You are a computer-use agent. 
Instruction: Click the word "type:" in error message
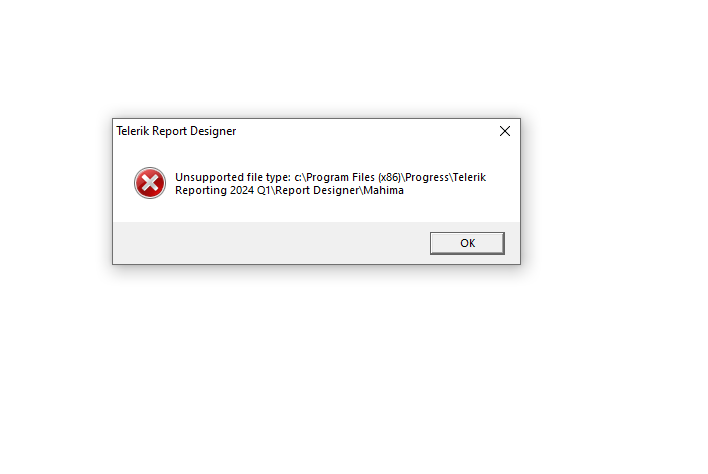278,177
